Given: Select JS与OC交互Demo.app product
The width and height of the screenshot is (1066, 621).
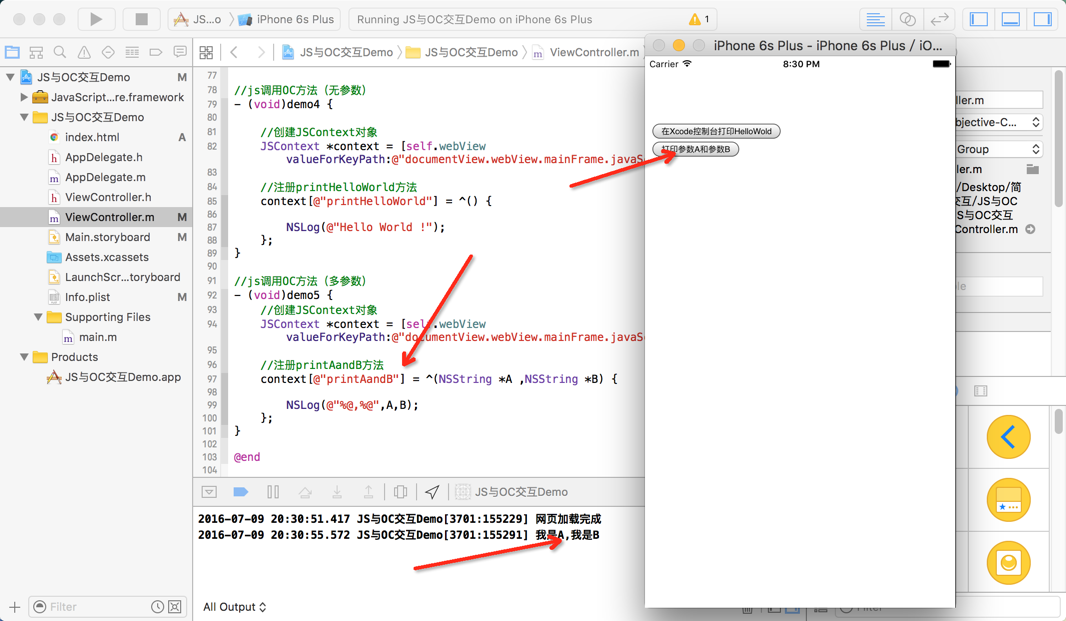Looking at the screenshot, I should tap(122, 377).
